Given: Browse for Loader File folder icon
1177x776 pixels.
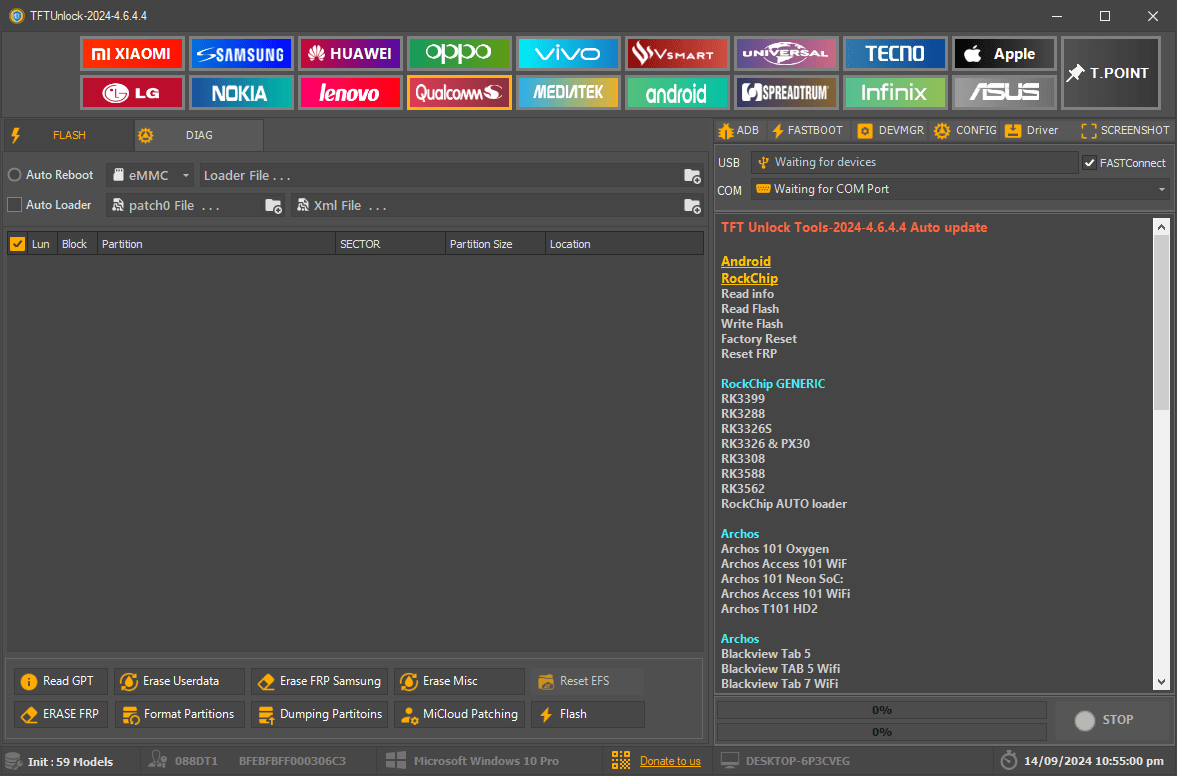Looking at the screenshot, I should [x=692, y=176].
